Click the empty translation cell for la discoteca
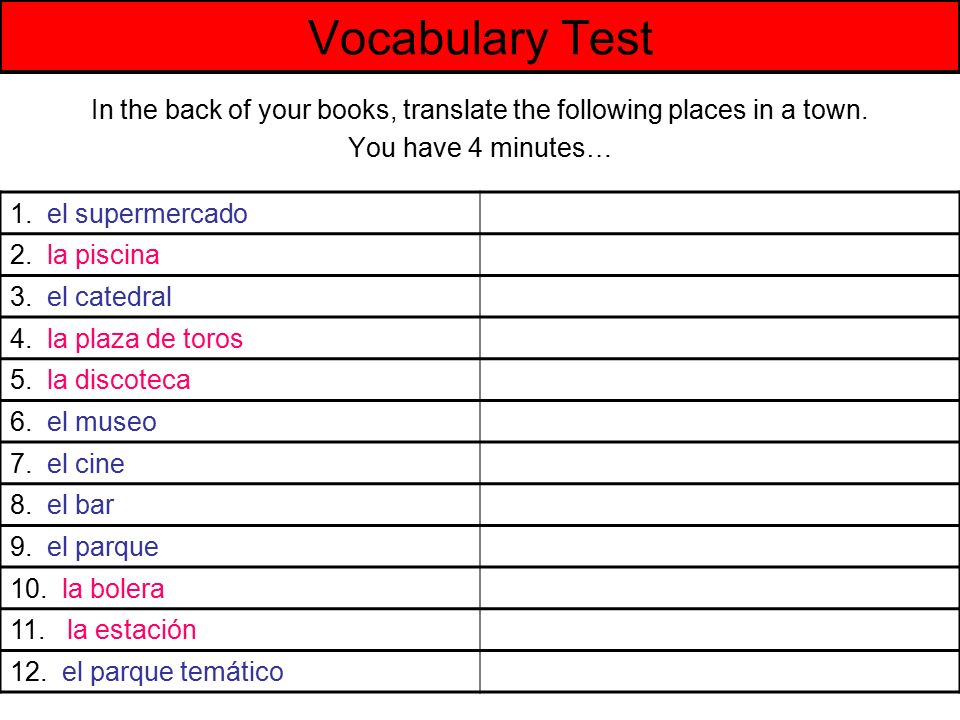This screenshot has height=720, width=960. 719,380
